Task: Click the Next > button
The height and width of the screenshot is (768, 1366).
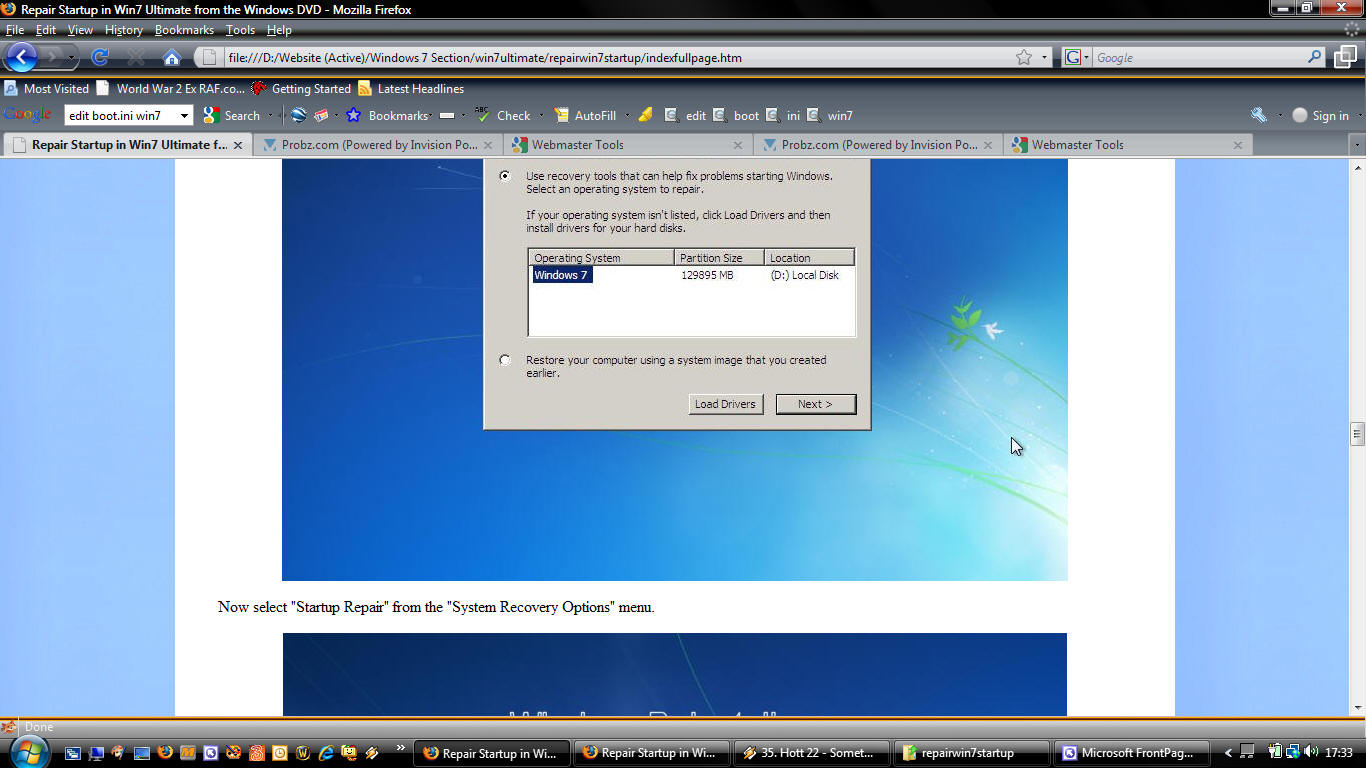Action: pyautogui.click(x=815, y=404)
